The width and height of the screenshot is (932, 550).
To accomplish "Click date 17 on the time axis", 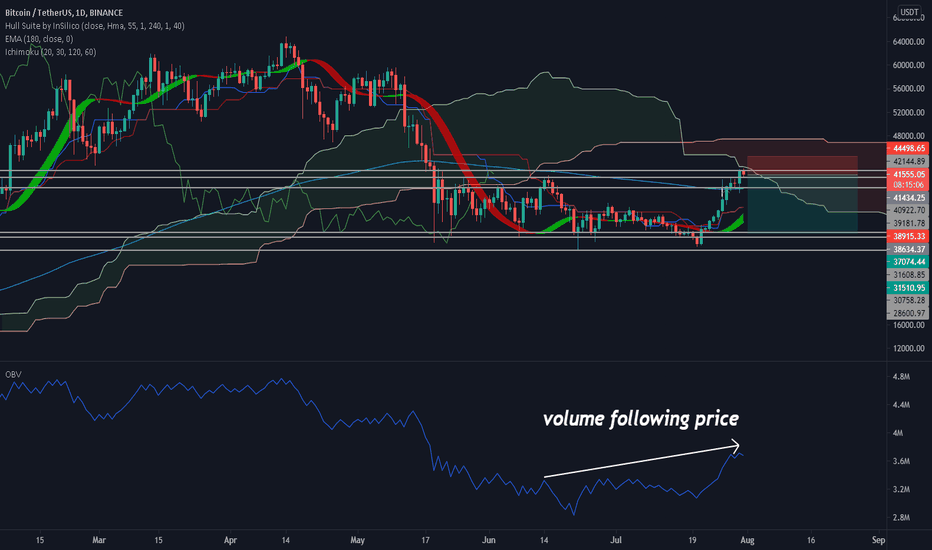I will (426, 540).
